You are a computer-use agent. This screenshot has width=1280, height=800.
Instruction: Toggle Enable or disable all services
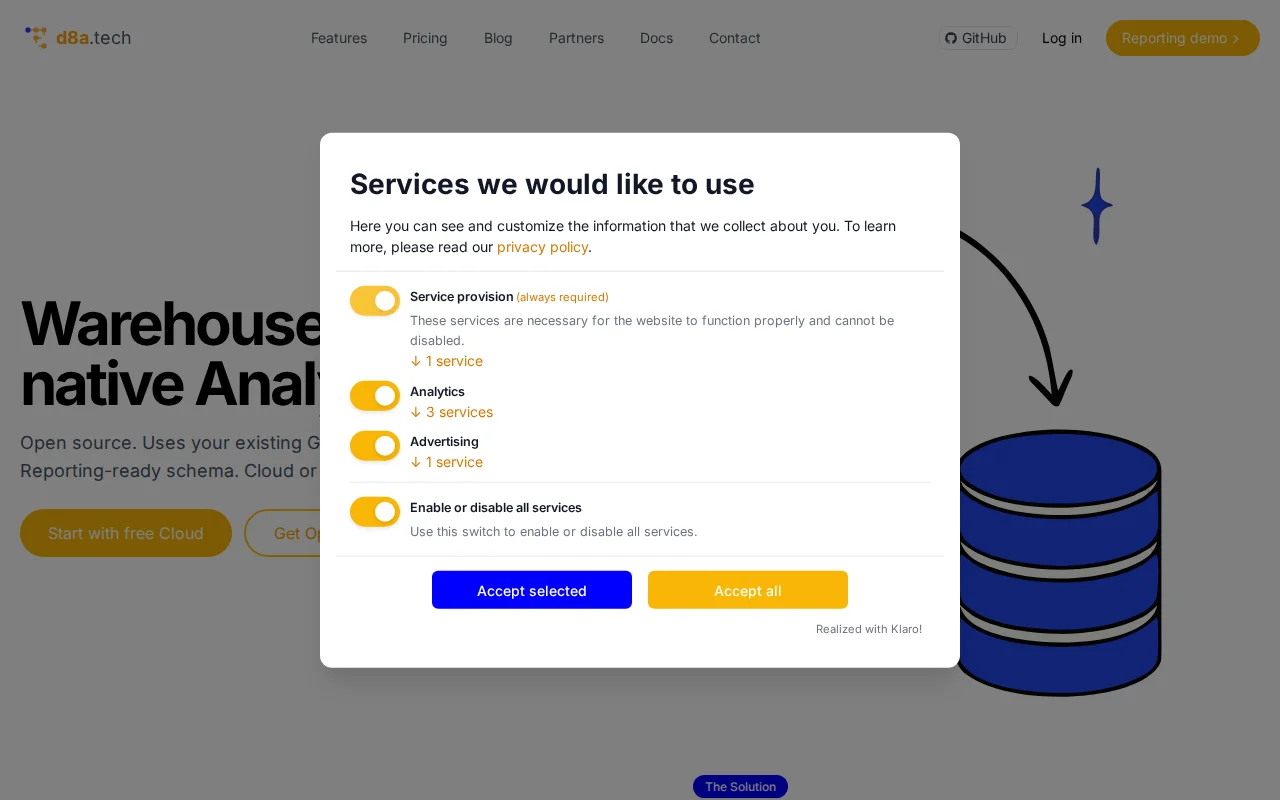point(375,512)
